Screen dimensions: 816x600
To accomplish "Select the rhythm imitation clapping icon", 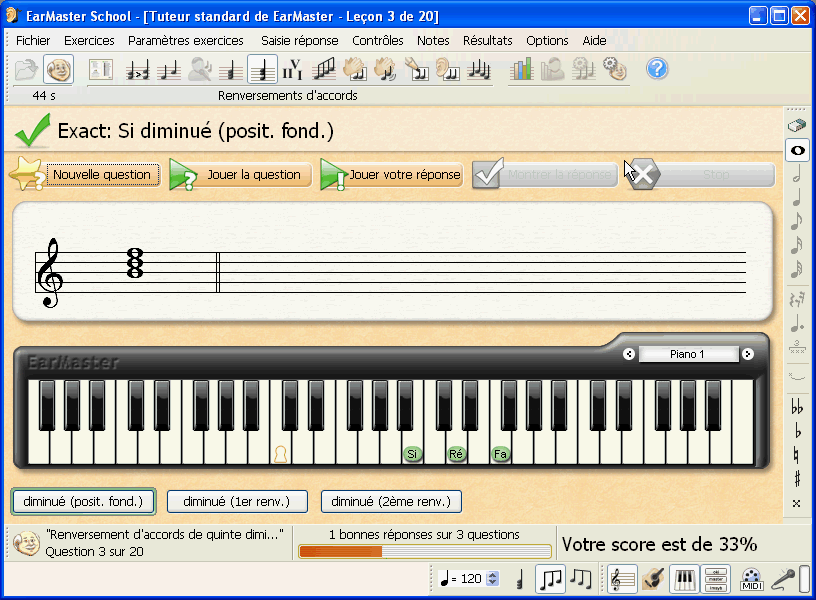I will click(386, 69).
